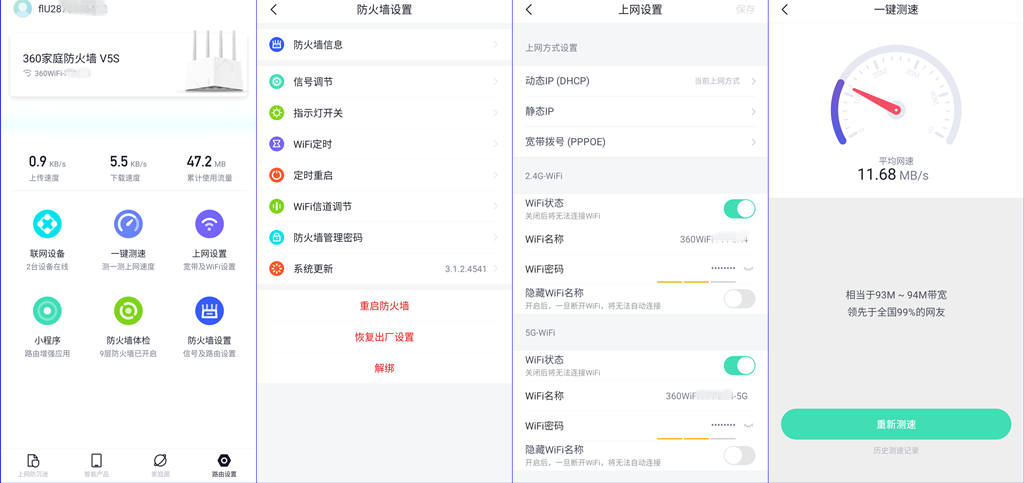1024x483 pixels.
Task: Open the 上网设置 WiFi icon
Action: (210, 224)
